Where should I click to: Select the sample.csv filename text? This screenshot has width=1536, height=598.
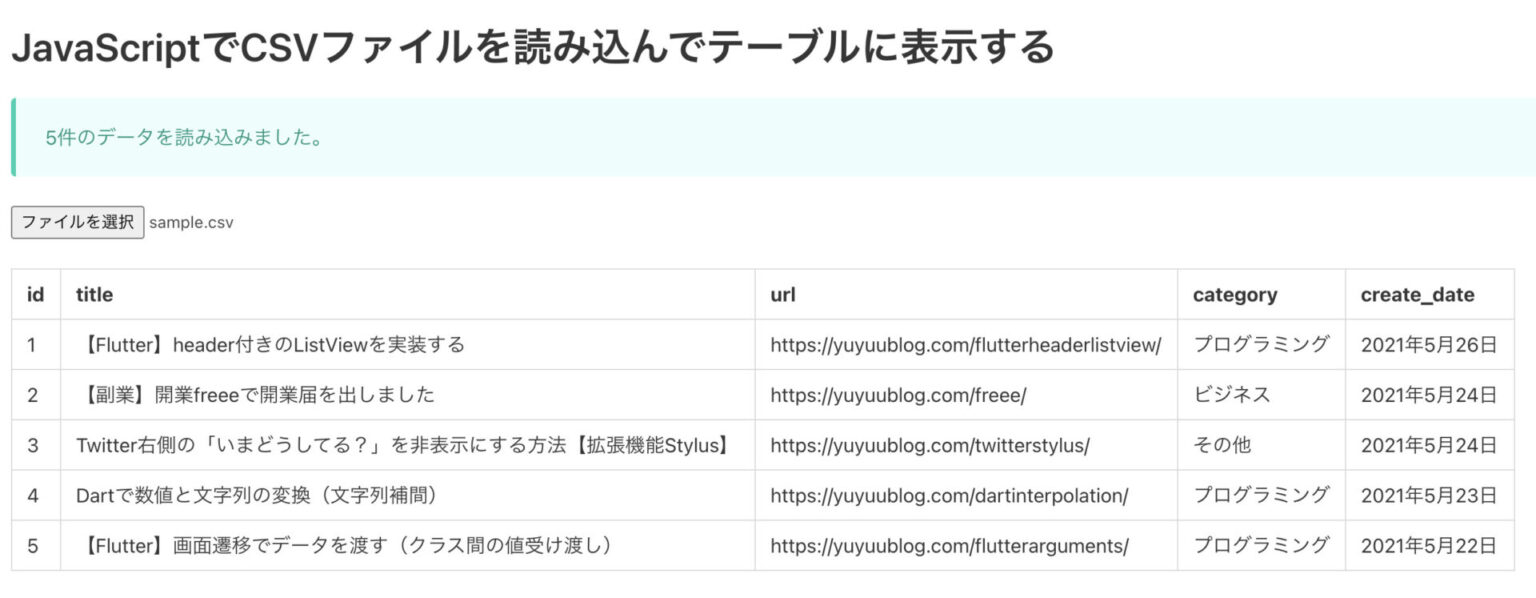coord(190,222)
